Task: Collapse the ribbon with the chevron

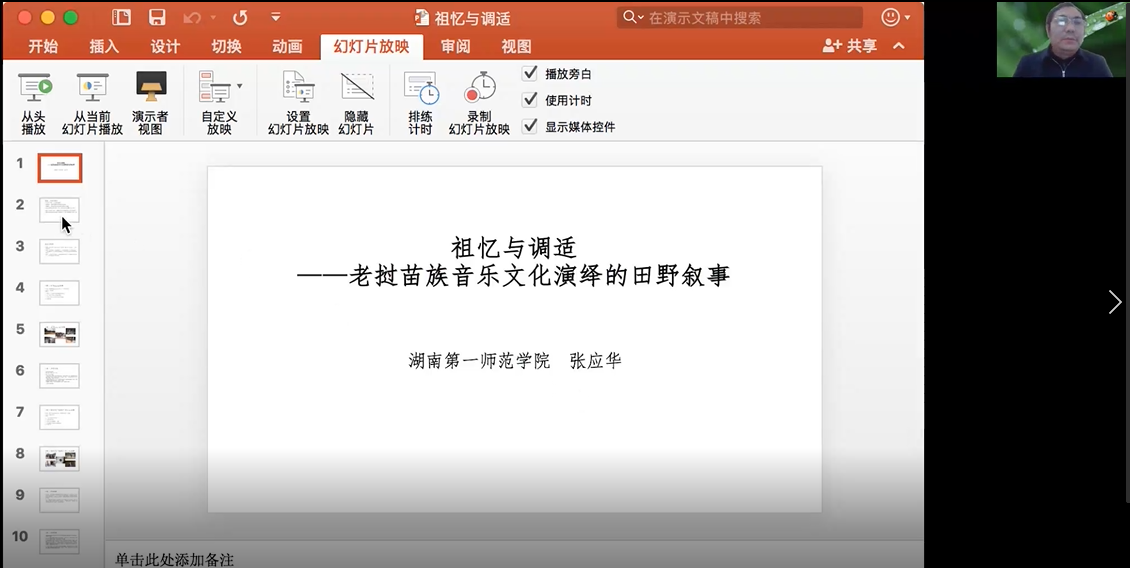Action: (x=898, y=46)
